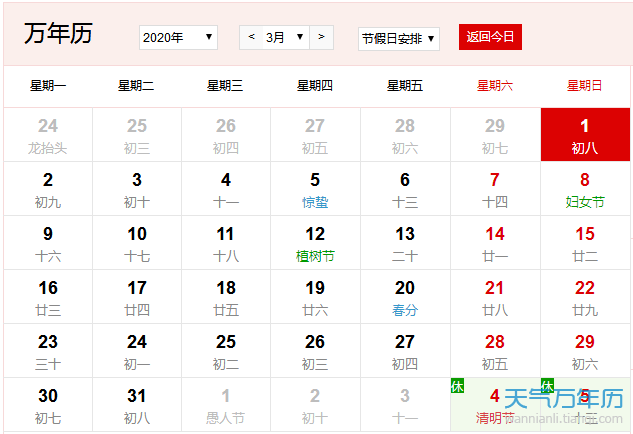Select March 20 春分

pyautogui.click(x=405, y=297)
